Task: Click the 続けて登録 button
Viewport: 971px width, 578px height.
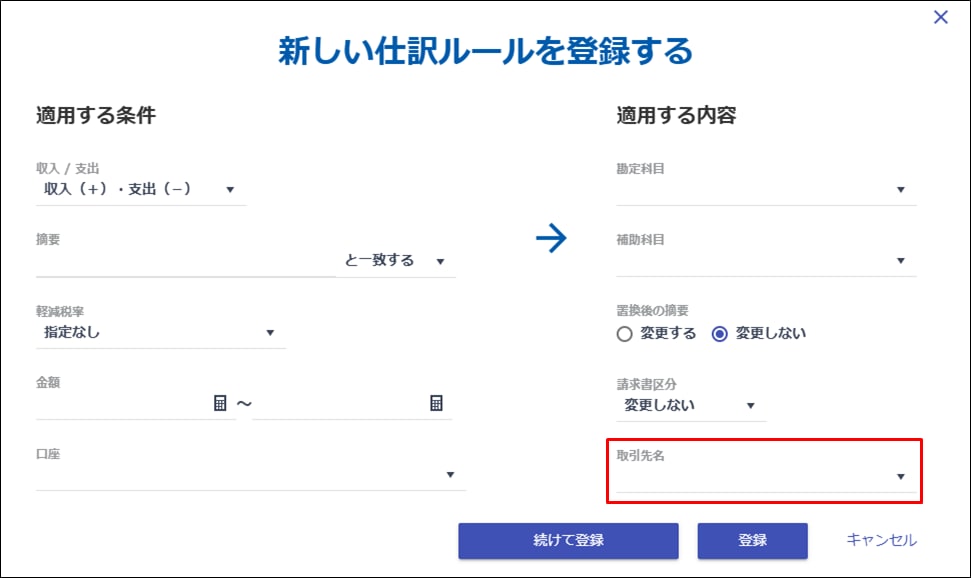Action: point(568,540)
